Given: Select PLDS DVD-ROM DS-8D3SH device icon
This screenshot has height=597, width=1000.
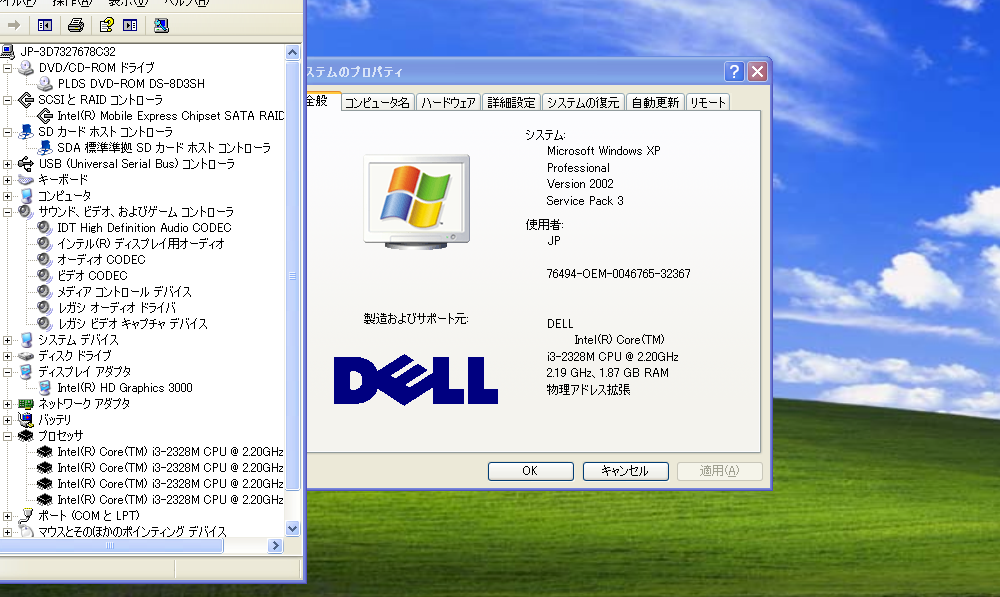Looking at the screenshot, I should point(45,83).
